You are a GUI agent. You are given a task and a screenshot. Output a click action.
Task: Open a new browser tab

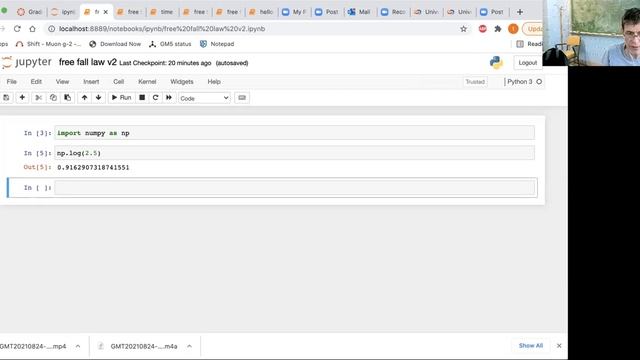click(x=520, y=12)
